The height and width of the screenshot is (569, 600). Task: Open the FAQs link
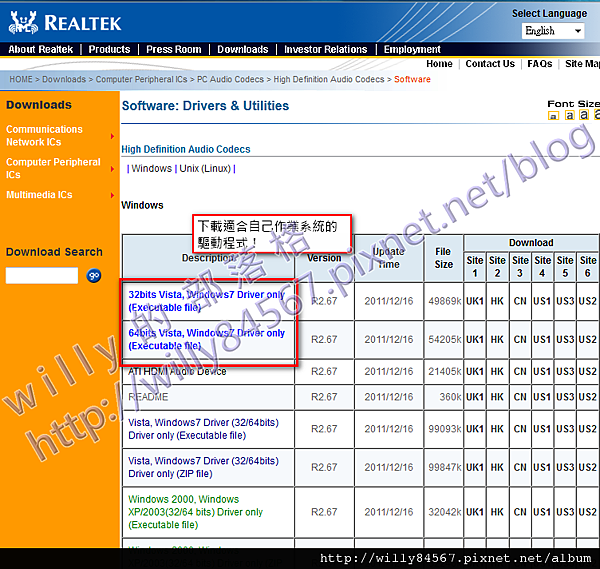tap(540, 64)
